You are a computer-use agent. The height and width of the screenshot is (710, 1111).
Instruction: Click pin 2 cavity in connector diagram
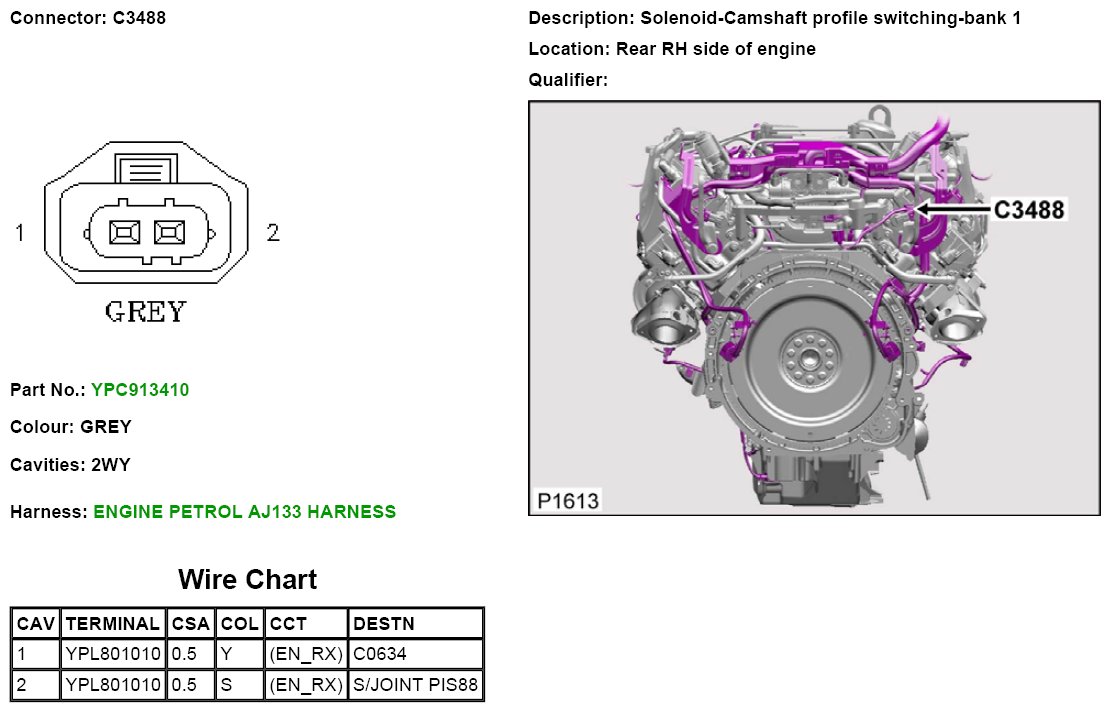point(169,232)
